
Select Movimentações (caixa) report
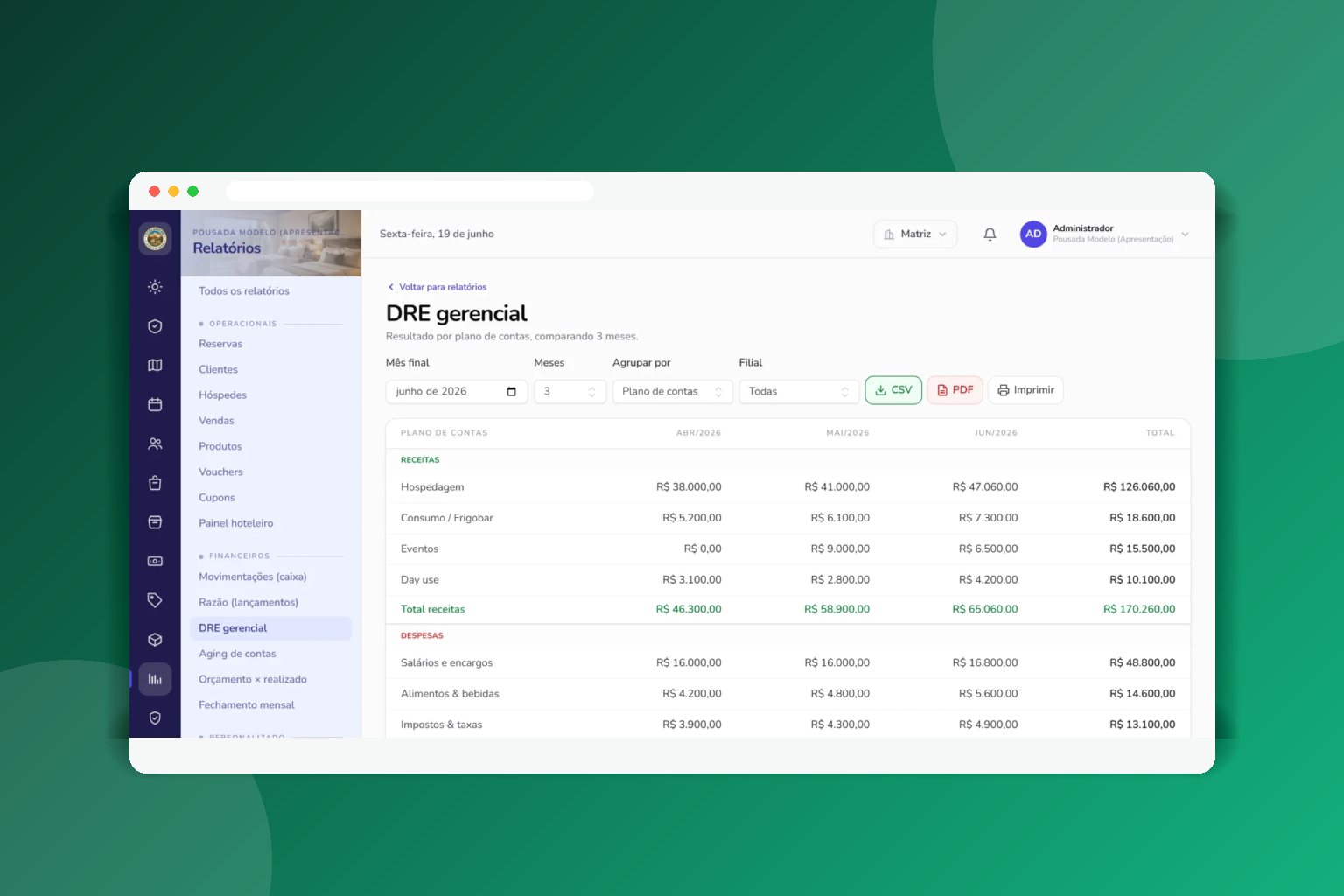pyautogui.click(x=253, y=577)
